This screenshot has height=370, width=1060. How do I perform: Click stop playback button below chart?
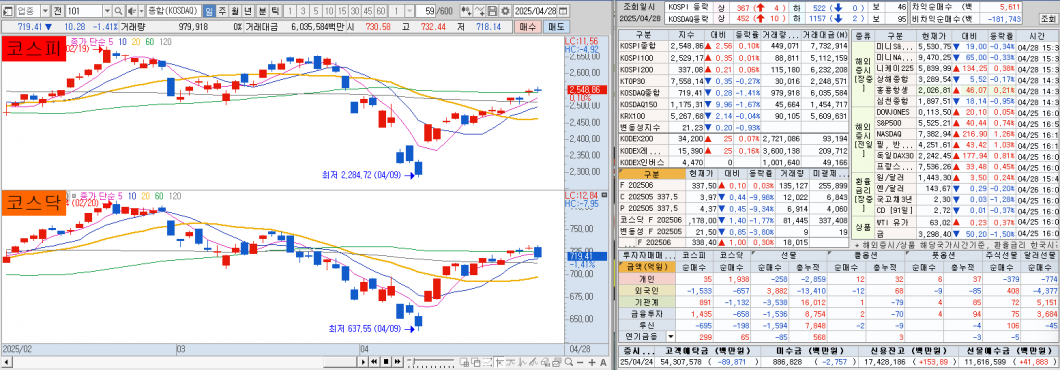(x=386, y=363)
